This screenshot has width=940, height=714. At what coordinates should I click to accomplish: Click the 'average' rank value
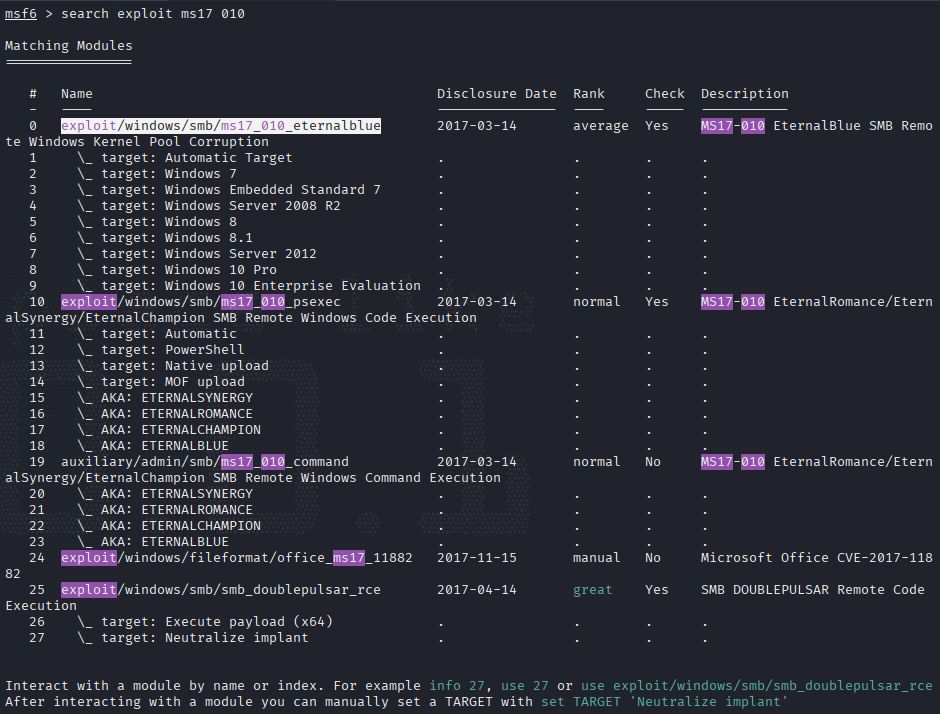click(x=601, y=125)
